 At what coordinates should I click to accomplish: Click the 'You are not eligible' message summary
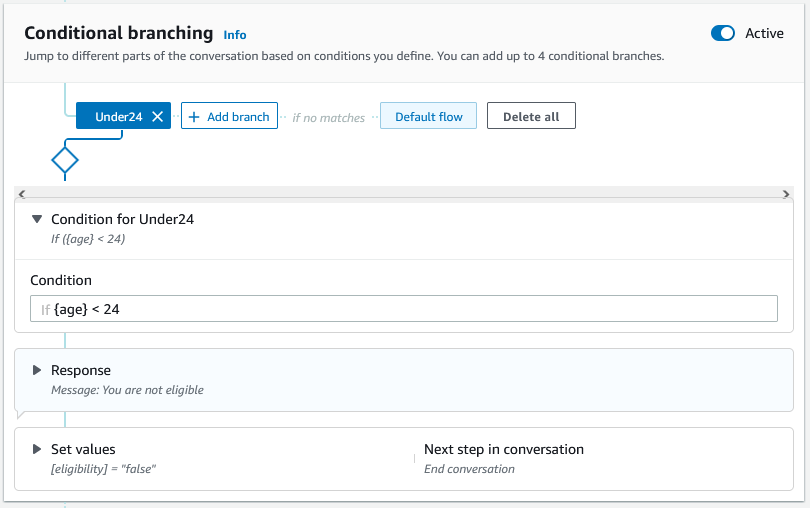pos(127,390)
